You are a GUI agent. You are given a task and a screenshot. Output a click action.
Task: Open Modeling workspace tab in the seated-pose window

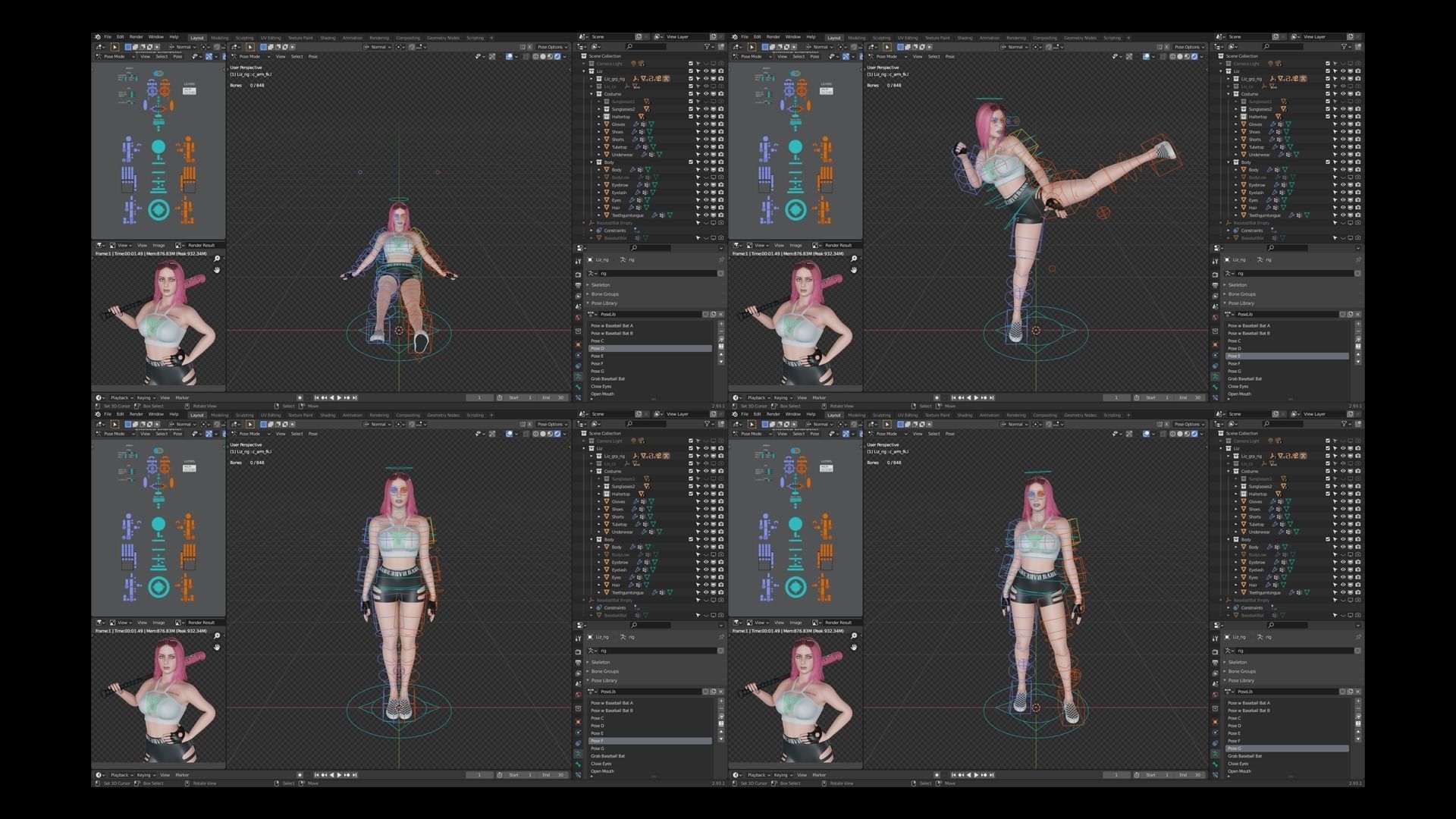click(219, 37)
